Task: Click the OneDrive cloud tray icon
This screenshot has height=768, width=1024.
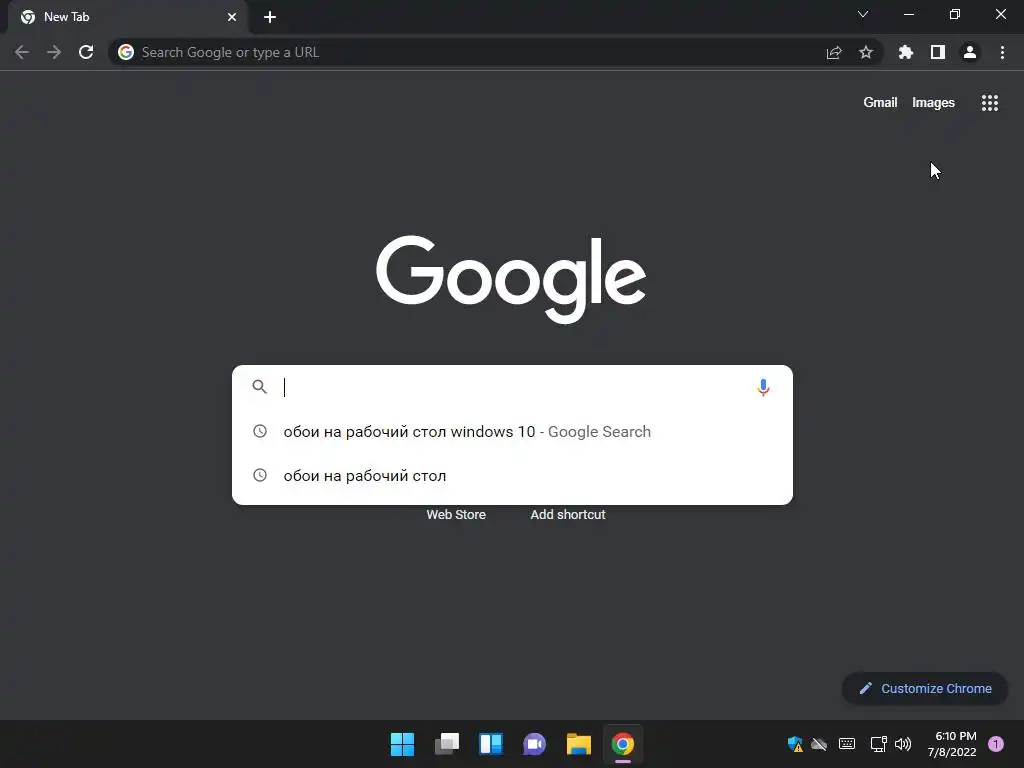Action: [819, 744]
